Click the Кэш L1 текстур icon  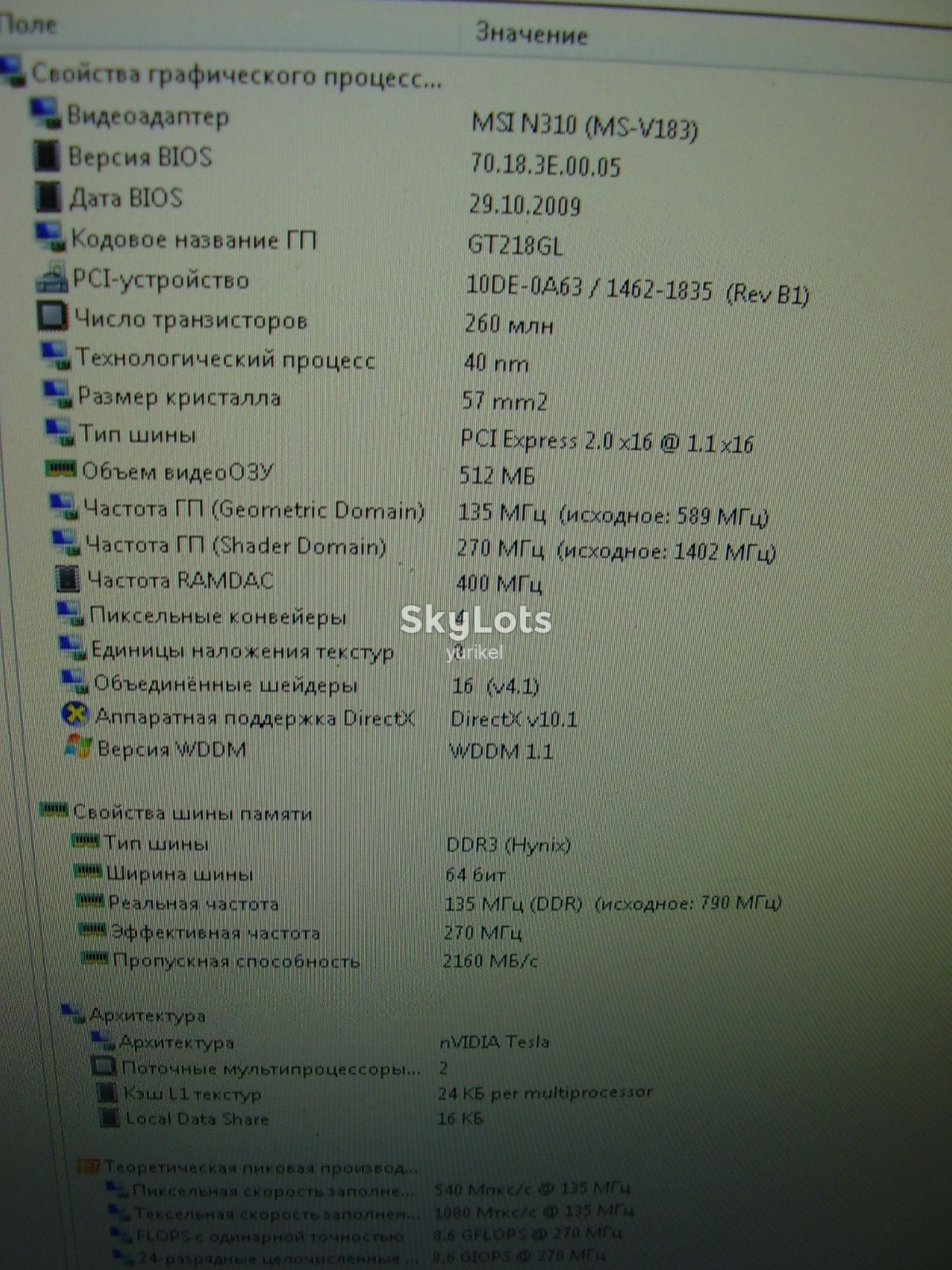click(106, 1093)
